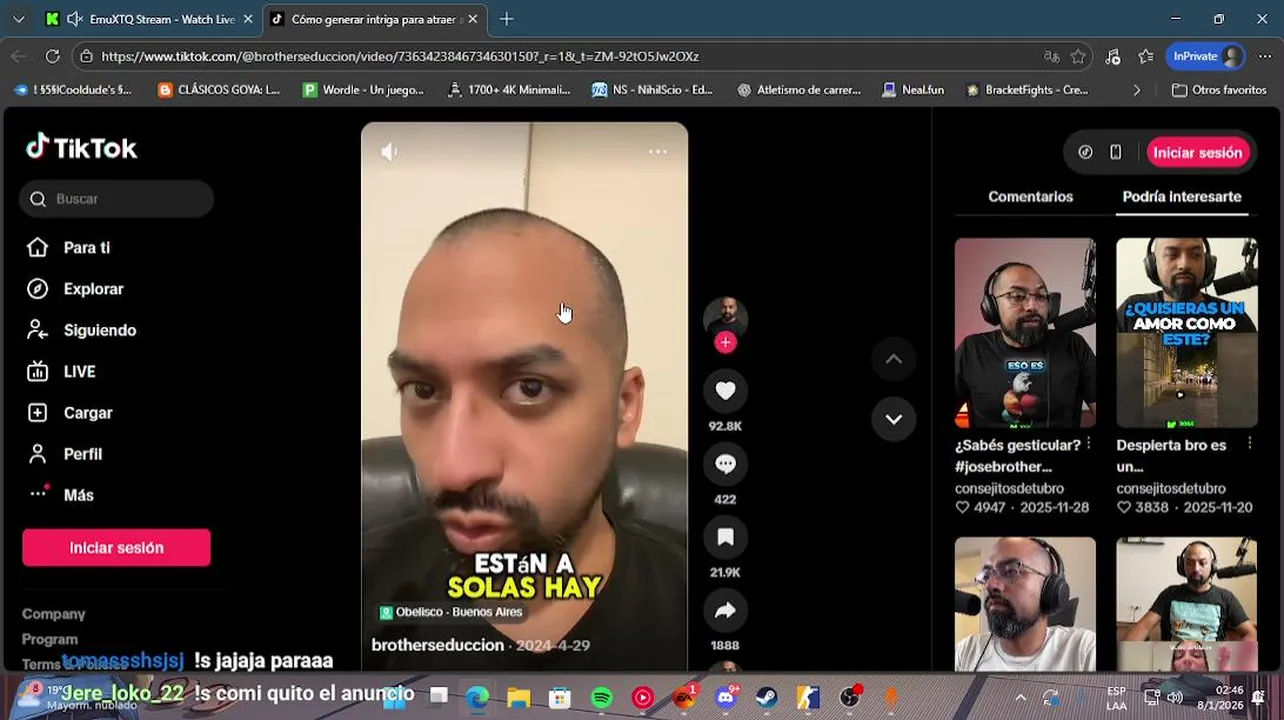Open the tab actions dropdown
The height and width of the screenshot is (720, 1284).
click(18, 19)
